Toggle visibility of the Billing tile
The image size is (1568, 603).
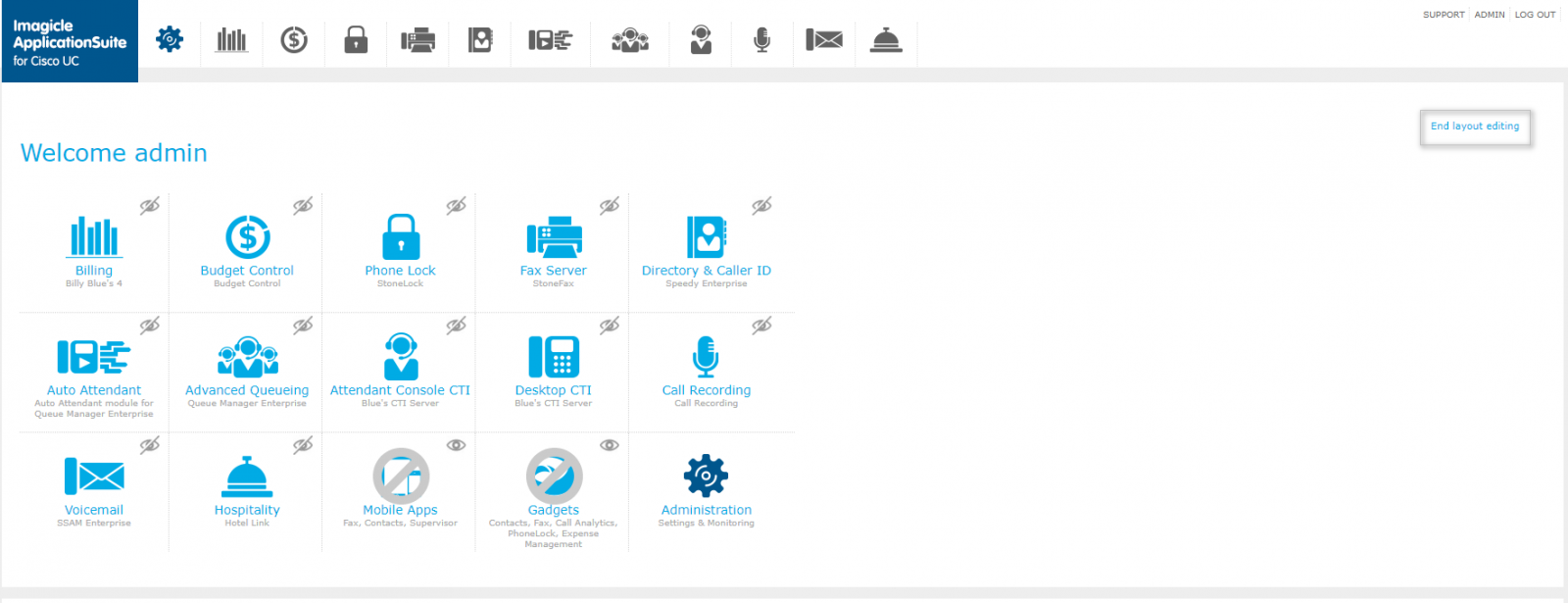(149, 206)
